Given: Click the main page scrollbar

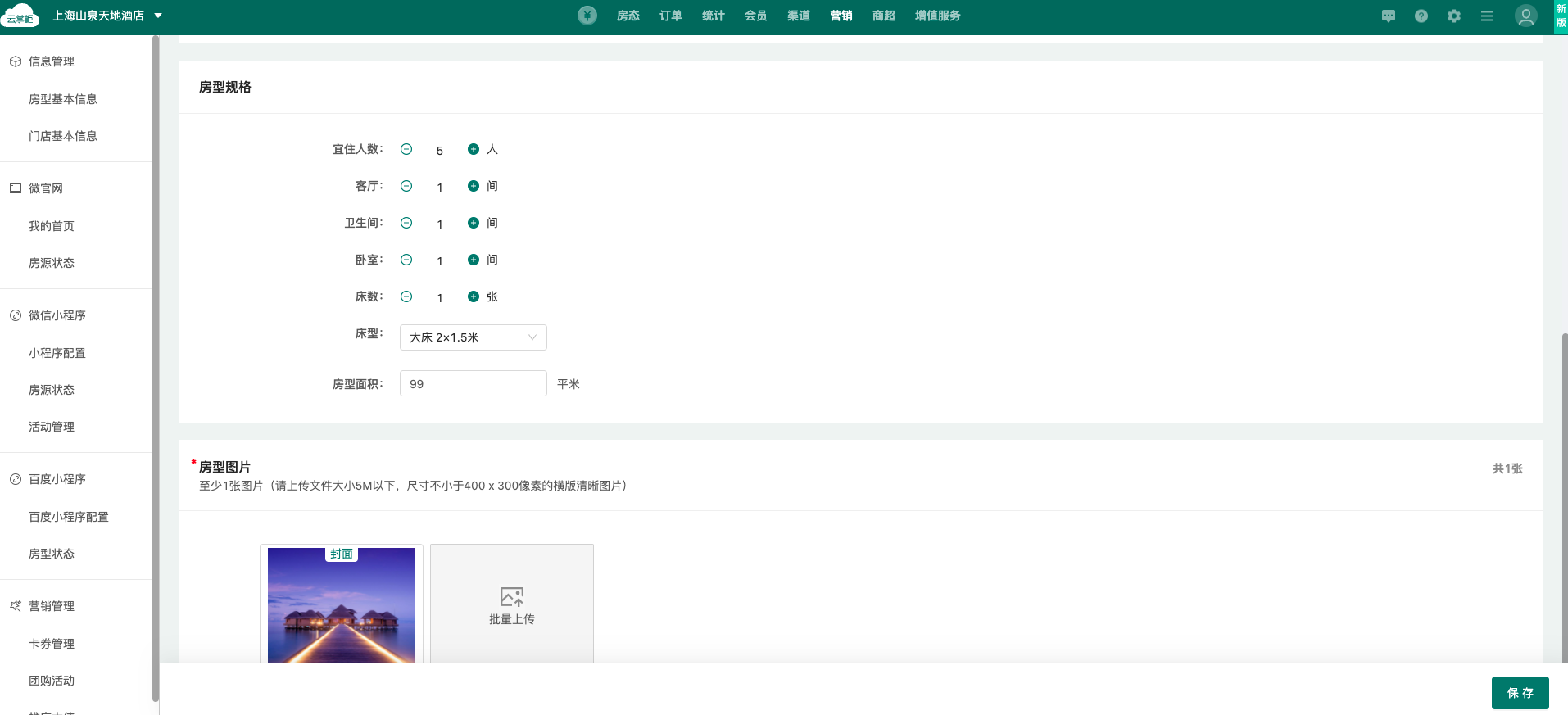Looking at the screenshot, I should pyautogui.click(x=1565, y=498).
